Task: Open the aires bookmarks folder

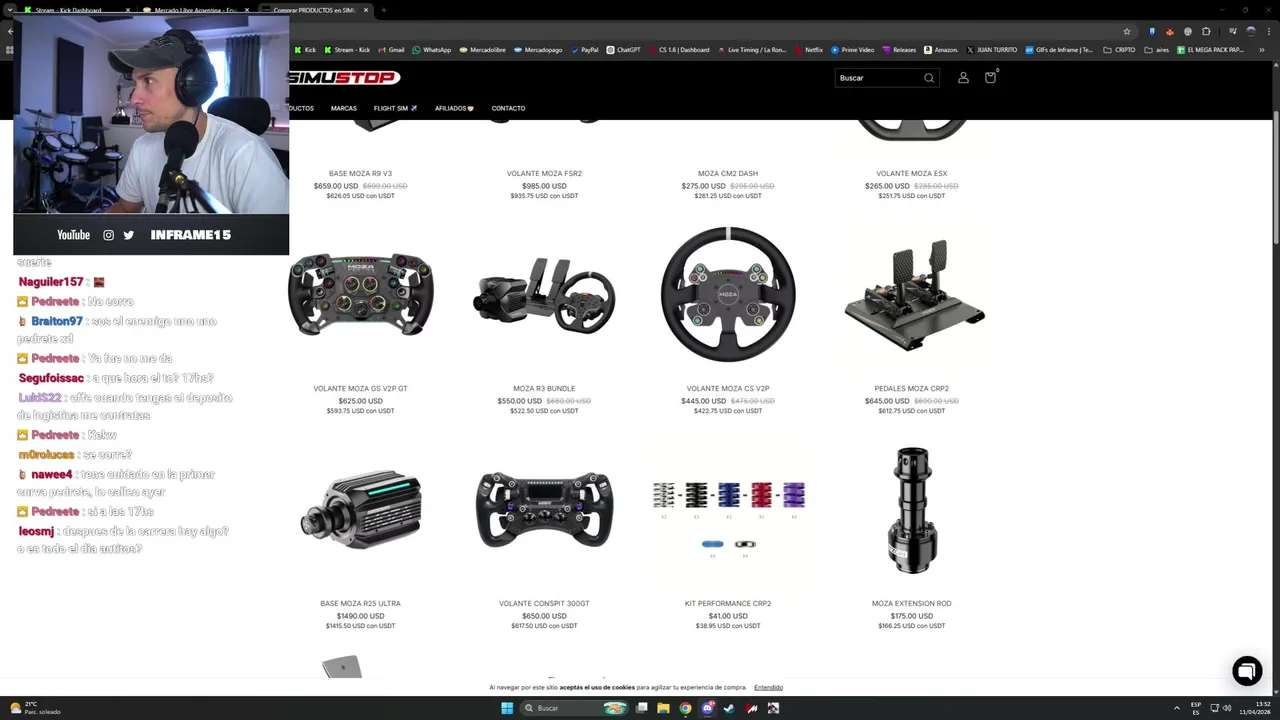Action: [1156, 49]
